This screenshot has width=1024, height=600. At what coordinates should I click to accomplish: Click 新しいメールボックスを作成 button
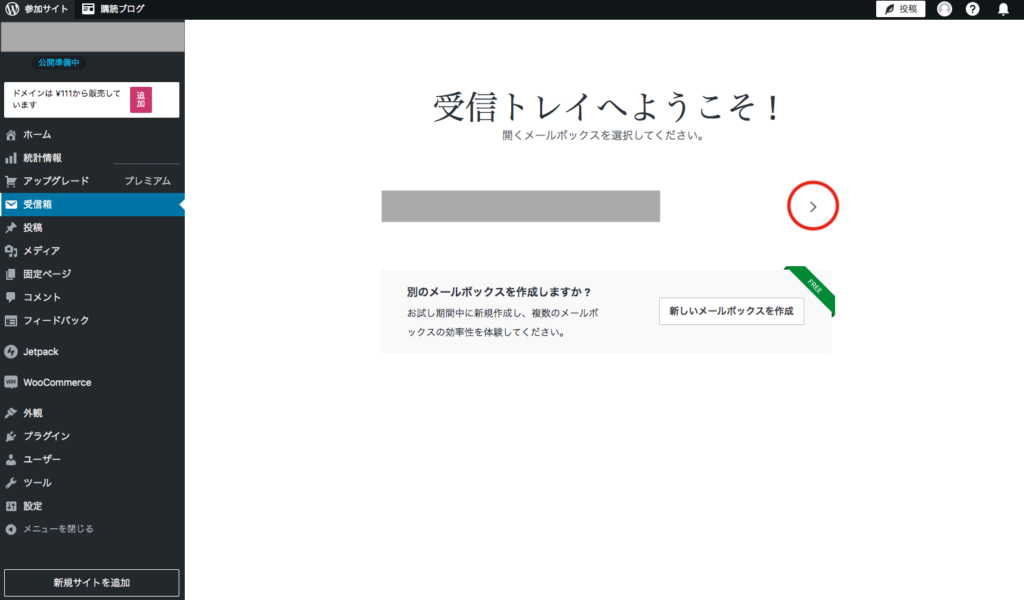tap(731, 311)
